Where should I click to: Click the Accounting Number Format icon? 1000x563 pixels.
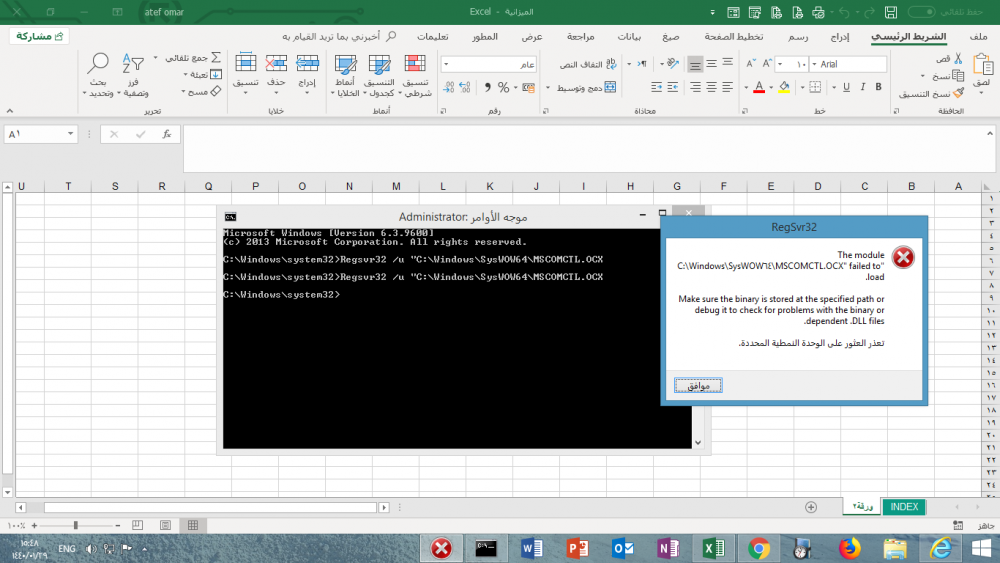coord(529,87)
